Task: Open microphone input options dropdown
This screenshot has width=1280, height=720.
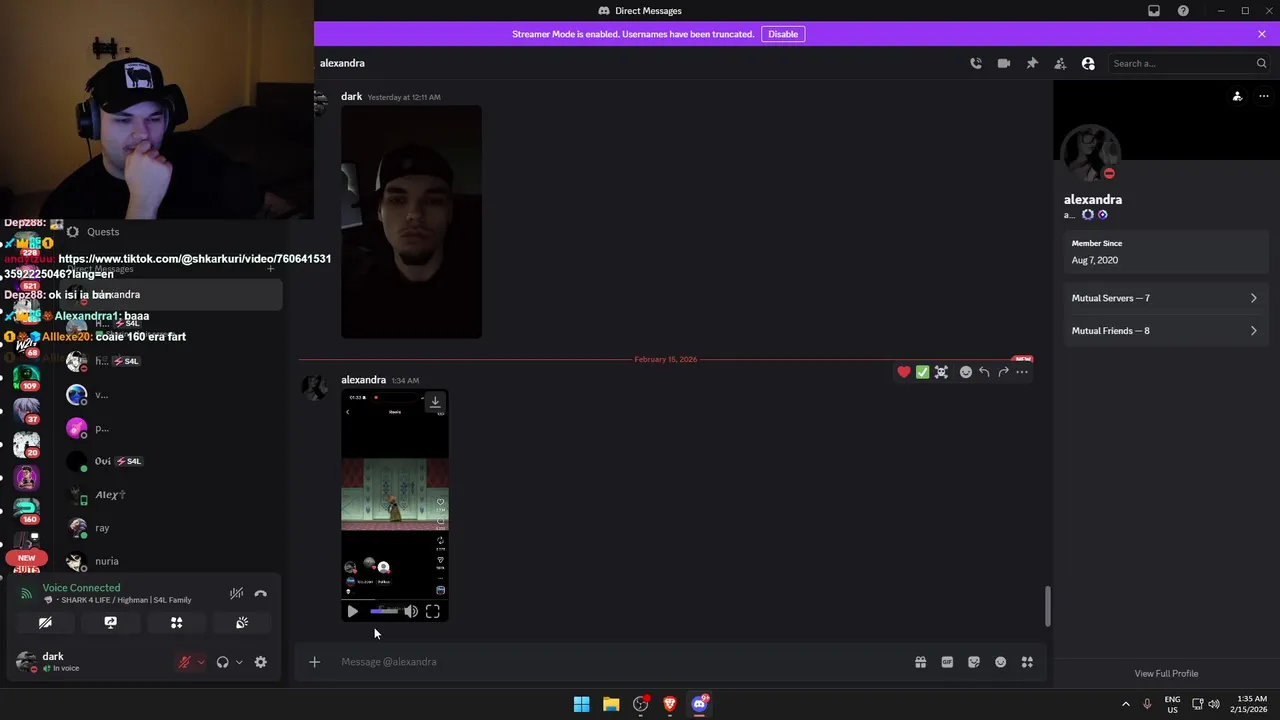Action: pos(201,662)
